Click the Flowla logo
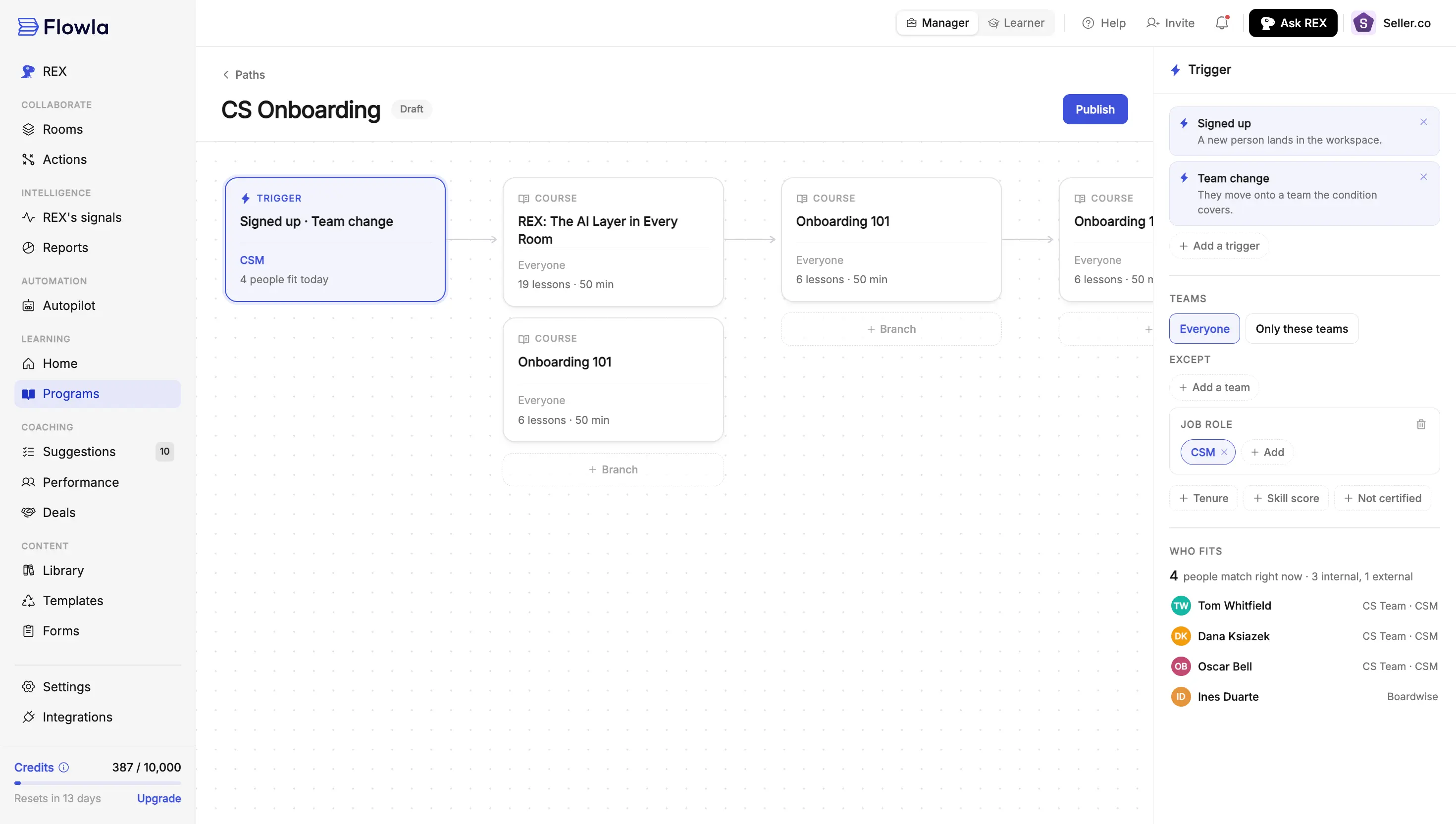The width and height of the screenshot is (1456, 824). 63,27
